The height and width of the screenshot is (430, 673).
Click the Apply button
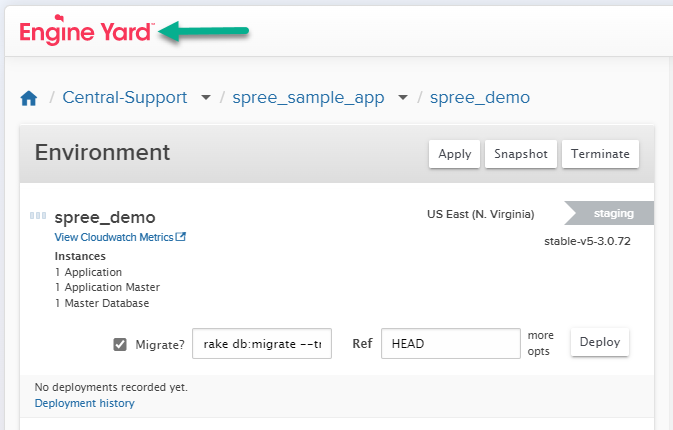pyautogui.click(x=454, y=154)
